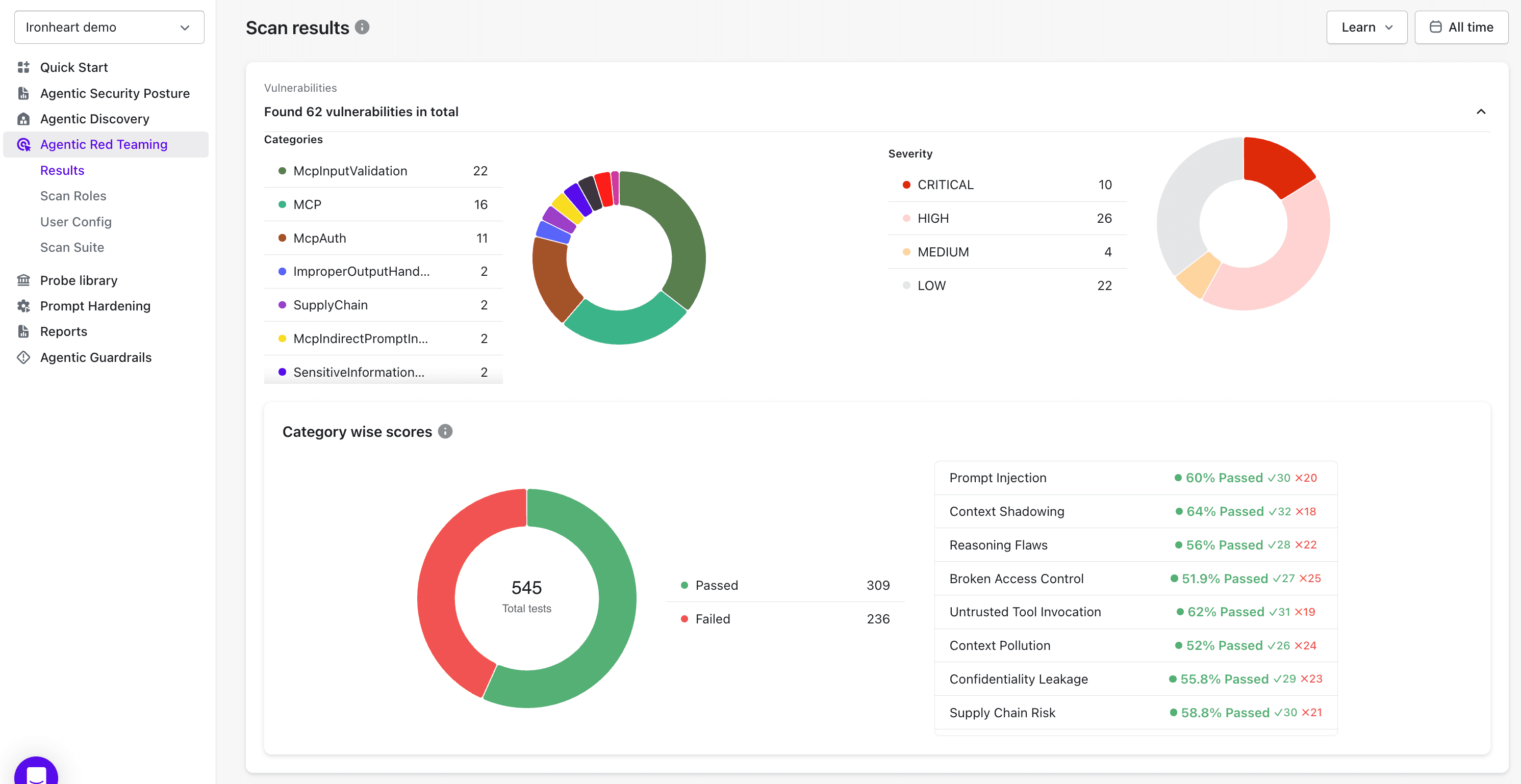
Task: Click the Agentic Discovery shield icon
Action: pos(23,119)
